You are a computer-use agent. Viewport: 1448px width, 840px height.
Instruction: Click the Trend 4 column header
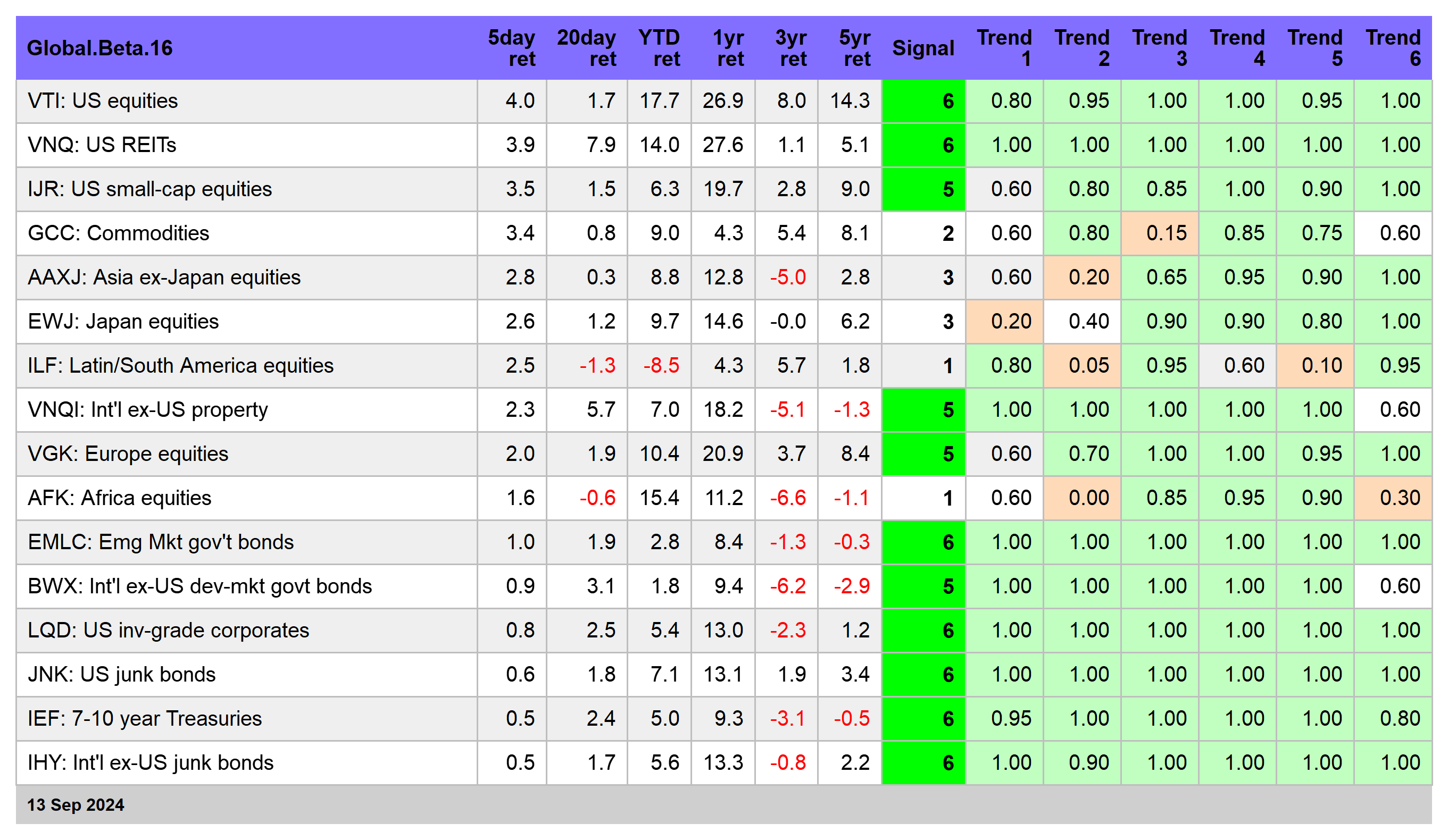point(1237,48)
